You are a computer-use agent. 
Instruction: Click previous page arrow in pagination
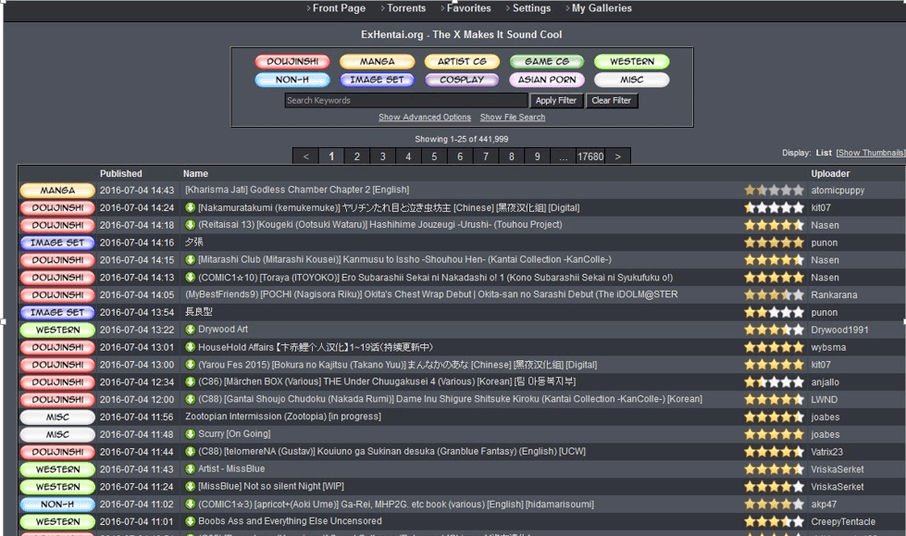coord(306,157)
